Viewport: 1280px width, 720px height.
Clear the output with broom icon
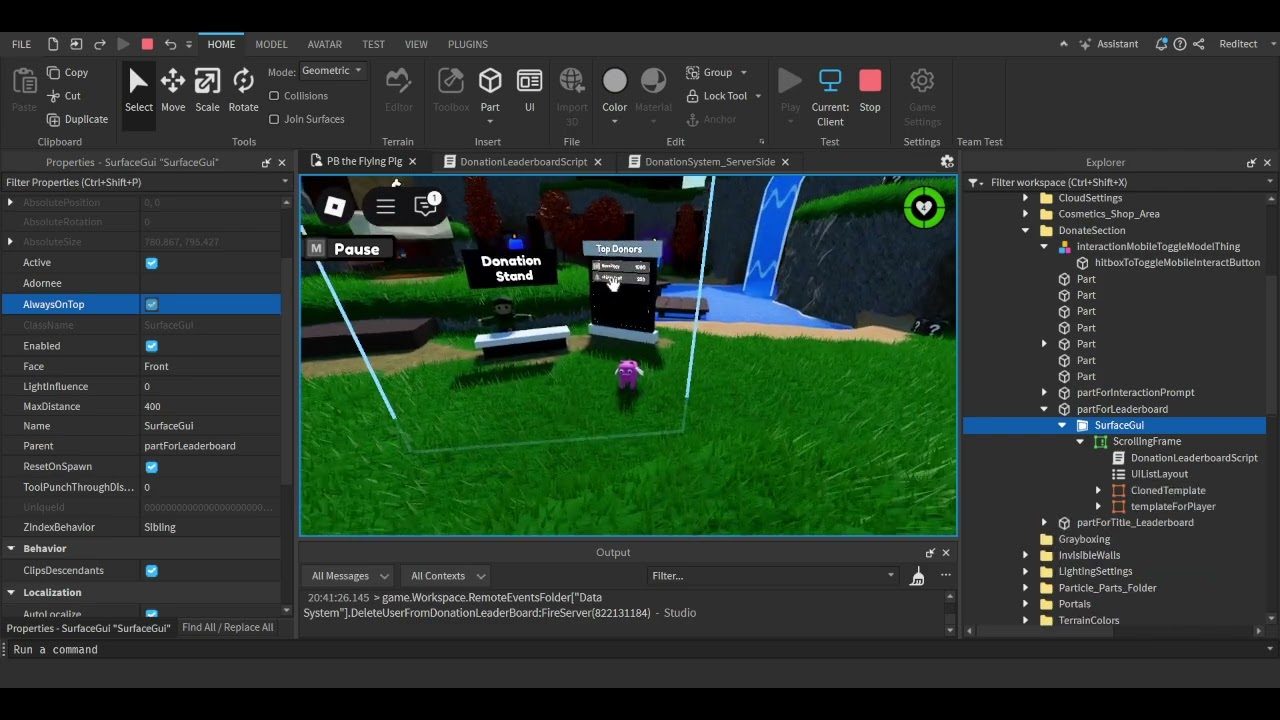pos(917,576)
